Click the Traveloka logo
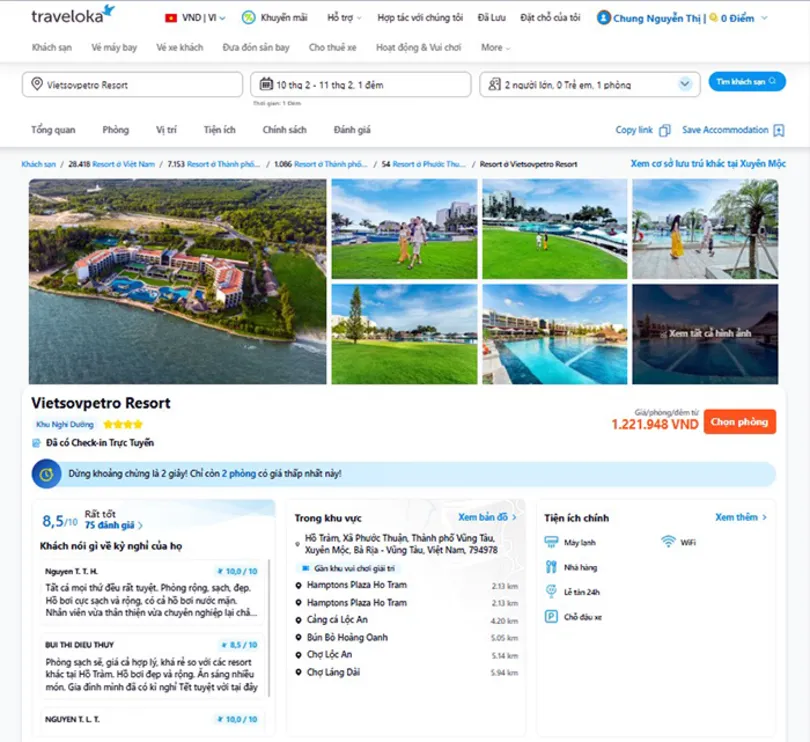810x742 pixels. coord(72,16)
